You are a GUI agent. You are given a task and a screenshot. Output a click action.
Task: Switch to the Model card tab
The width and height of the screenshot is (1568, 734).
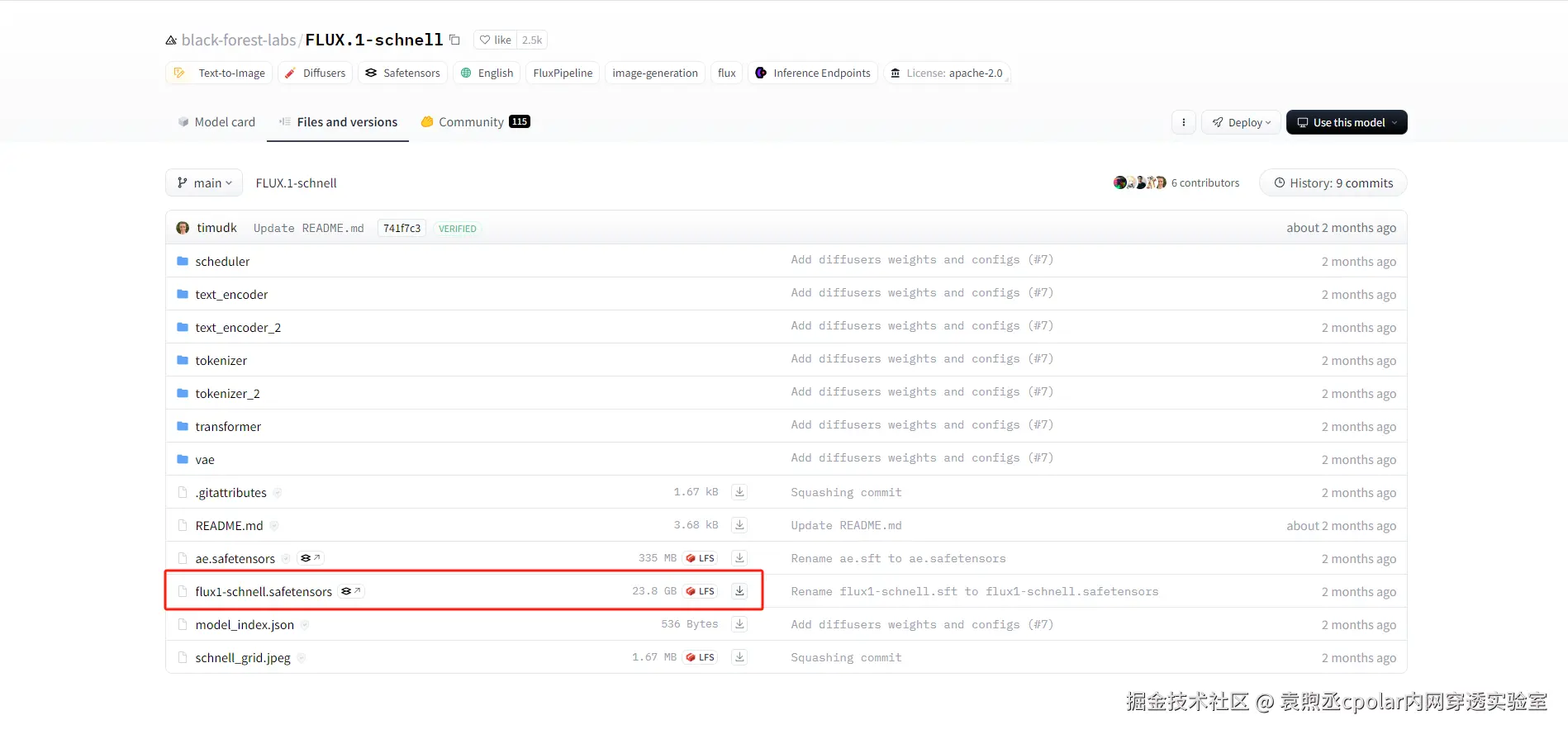click(x=216, y=122)
